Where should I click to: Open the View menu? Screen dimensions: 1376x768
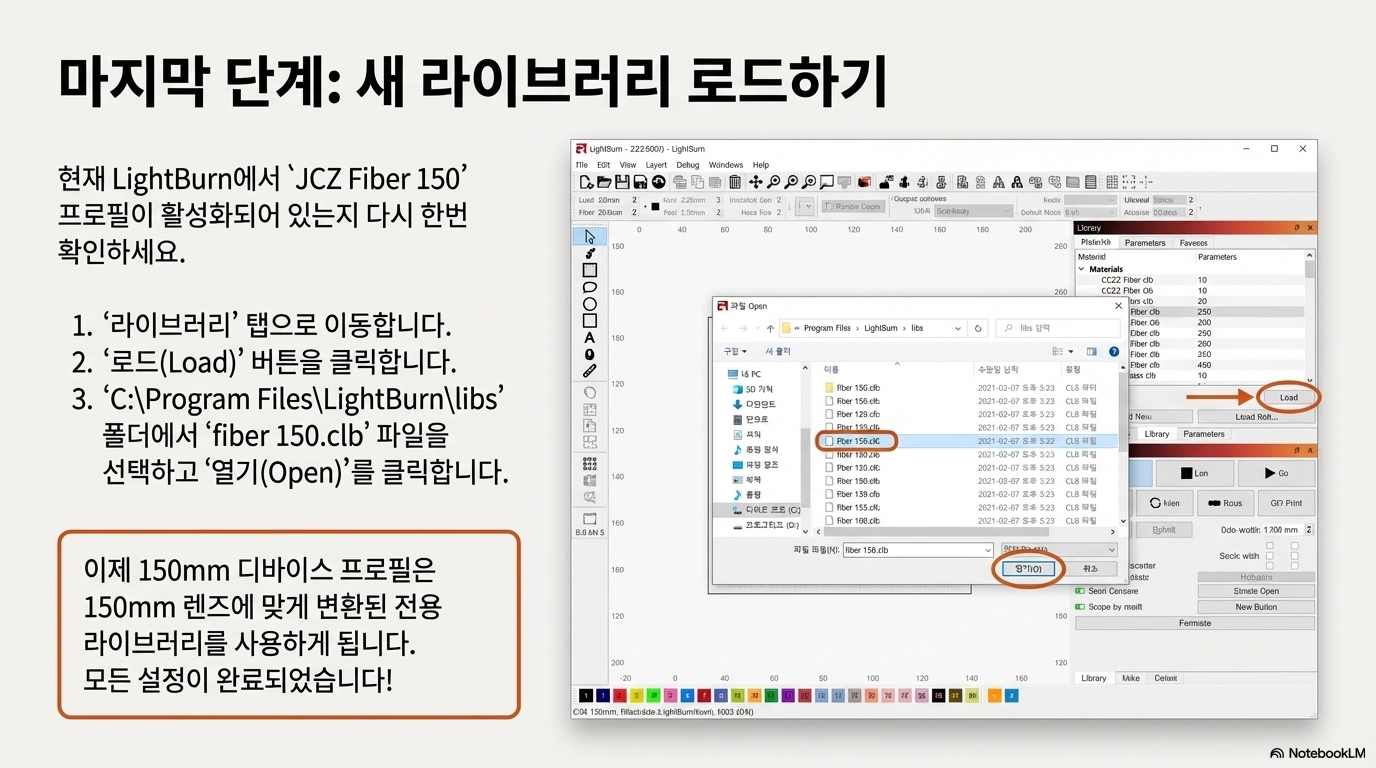(x=628, y=165)
